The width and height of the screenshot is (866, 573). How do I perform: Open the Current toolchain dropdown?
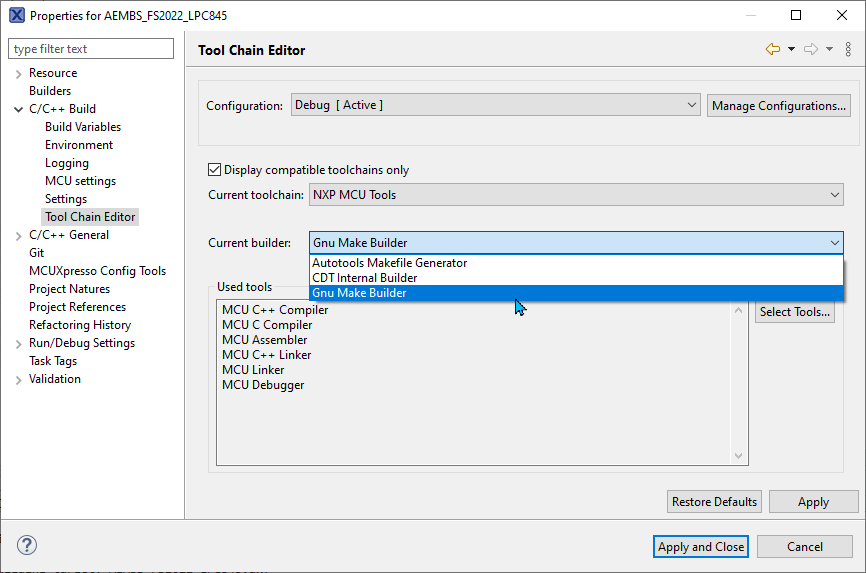[x=575, y=195]
